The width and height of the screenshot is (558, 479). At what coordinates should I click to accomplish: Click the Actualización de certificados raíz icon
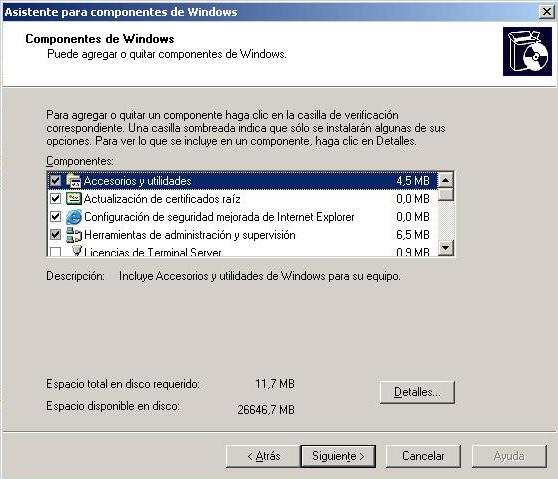coord(74,199)
